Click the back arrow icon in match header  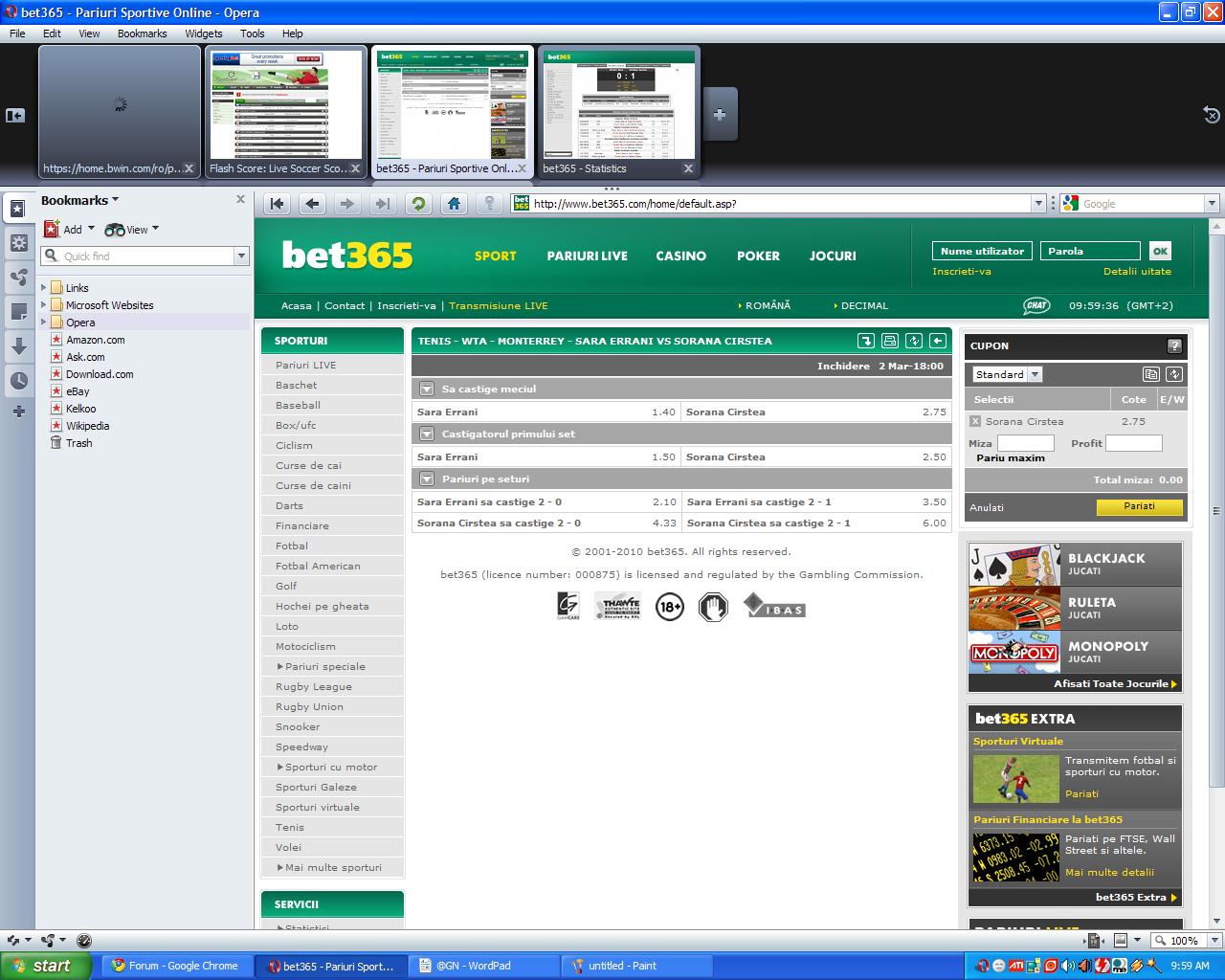click(x=938, y=341)
